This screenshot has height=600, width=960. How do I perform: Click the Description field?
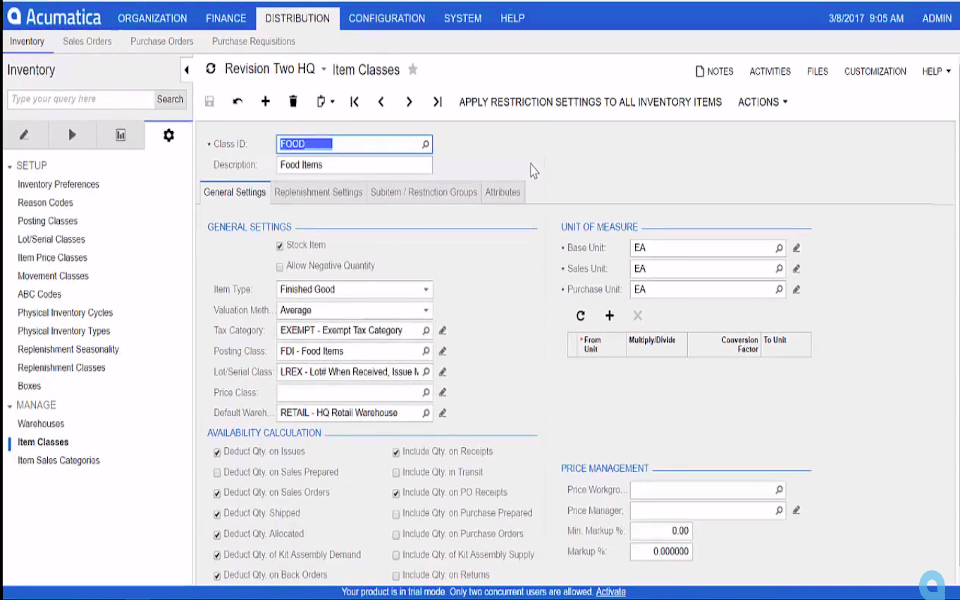click(354, 165)
